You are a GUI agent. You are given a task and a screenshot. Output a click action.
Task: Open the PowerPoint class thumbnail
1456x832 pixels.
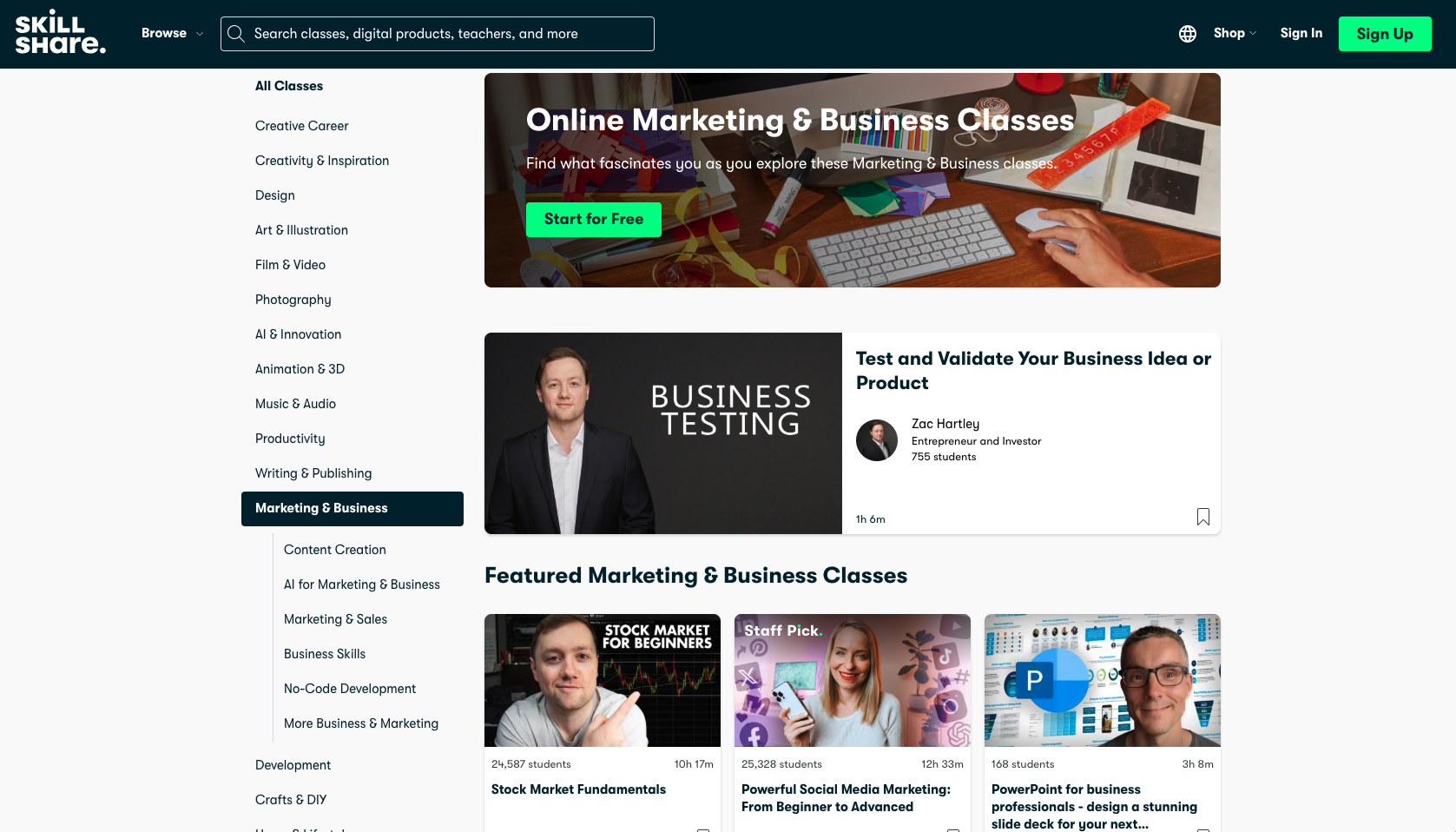[x=1103, y=680]
